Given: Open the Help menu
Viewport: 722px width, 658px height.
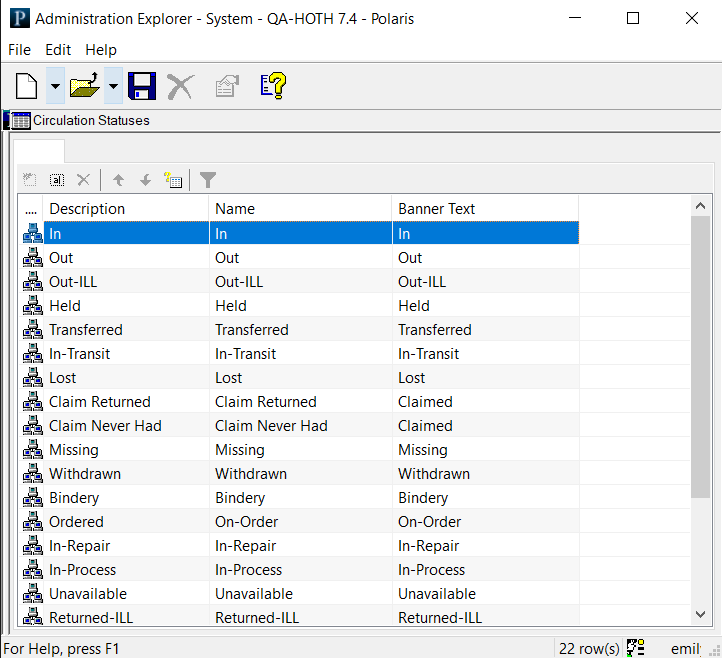Looking at the screenshot, I should tap(101, 50).
